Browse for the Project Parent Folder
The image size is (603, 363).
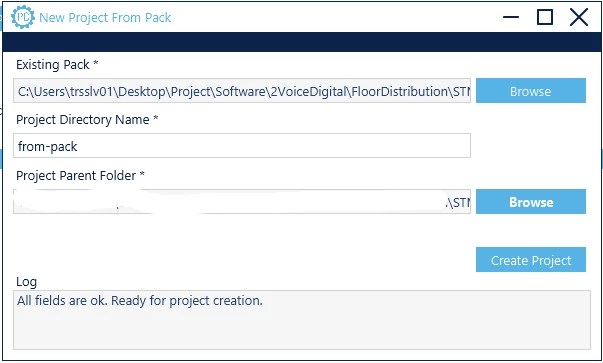531,201
